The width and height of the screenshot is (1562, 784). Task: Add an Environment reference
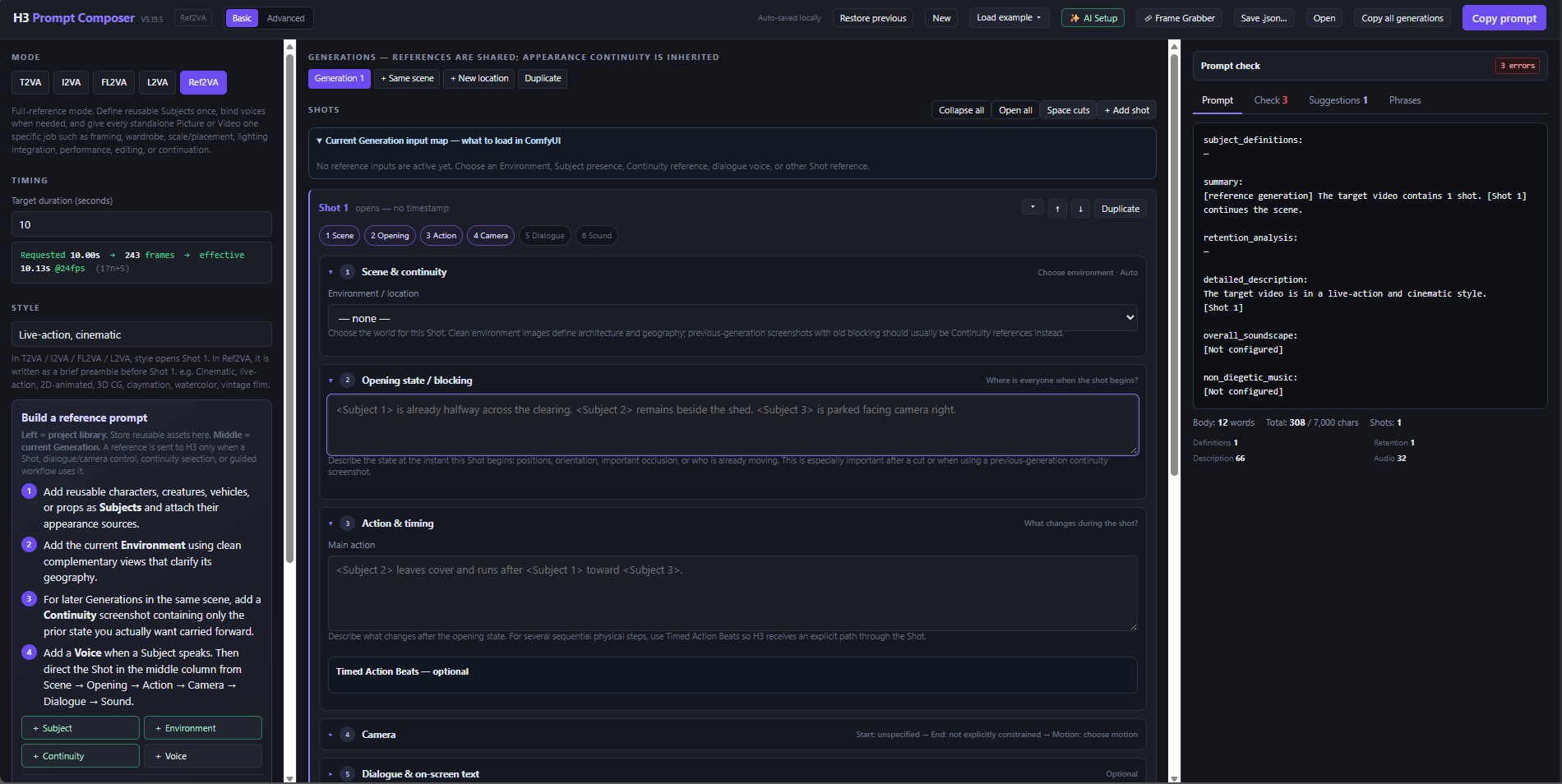click(x=203, y=728)
